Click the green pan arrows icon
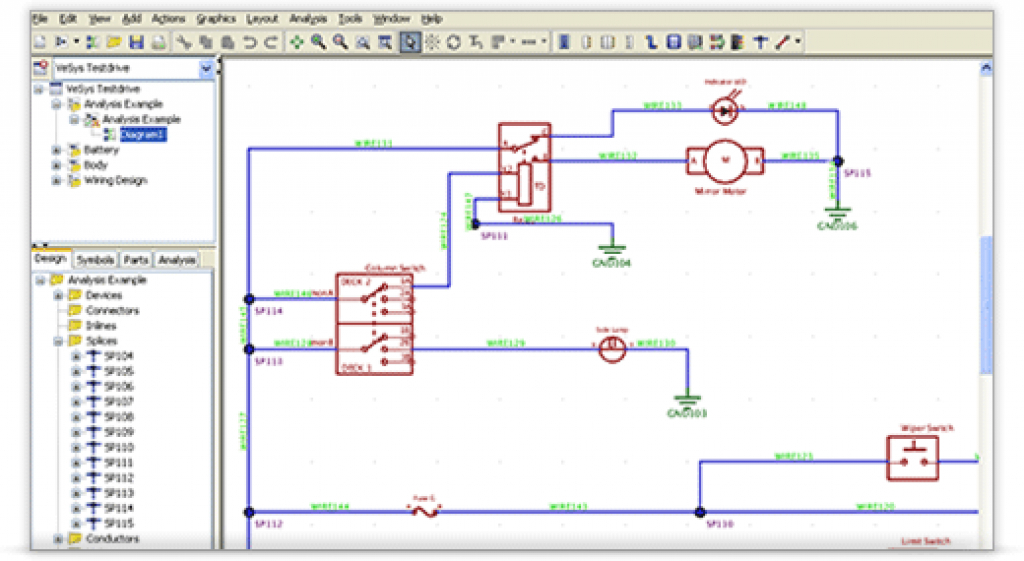 (297, 42)
